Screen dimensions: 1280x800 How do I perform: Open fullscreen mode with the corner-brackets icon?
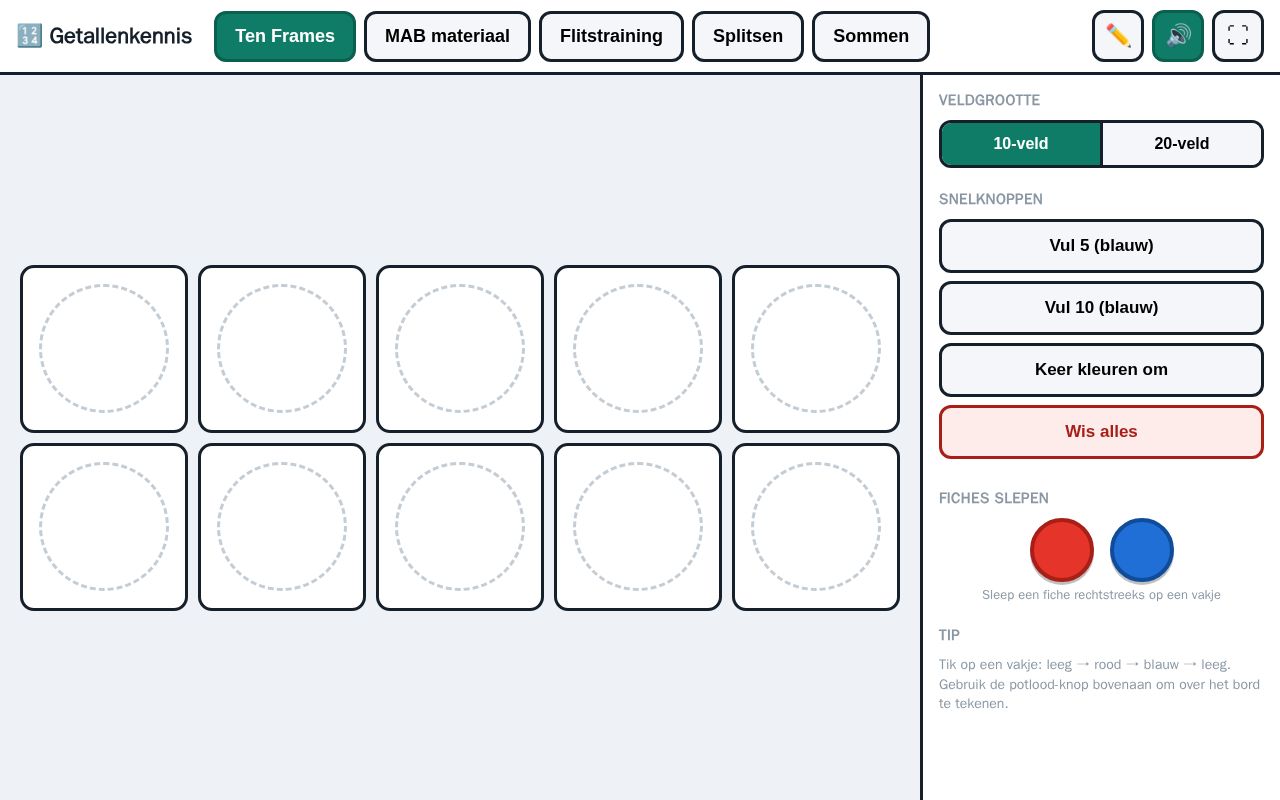[1238, 36]
